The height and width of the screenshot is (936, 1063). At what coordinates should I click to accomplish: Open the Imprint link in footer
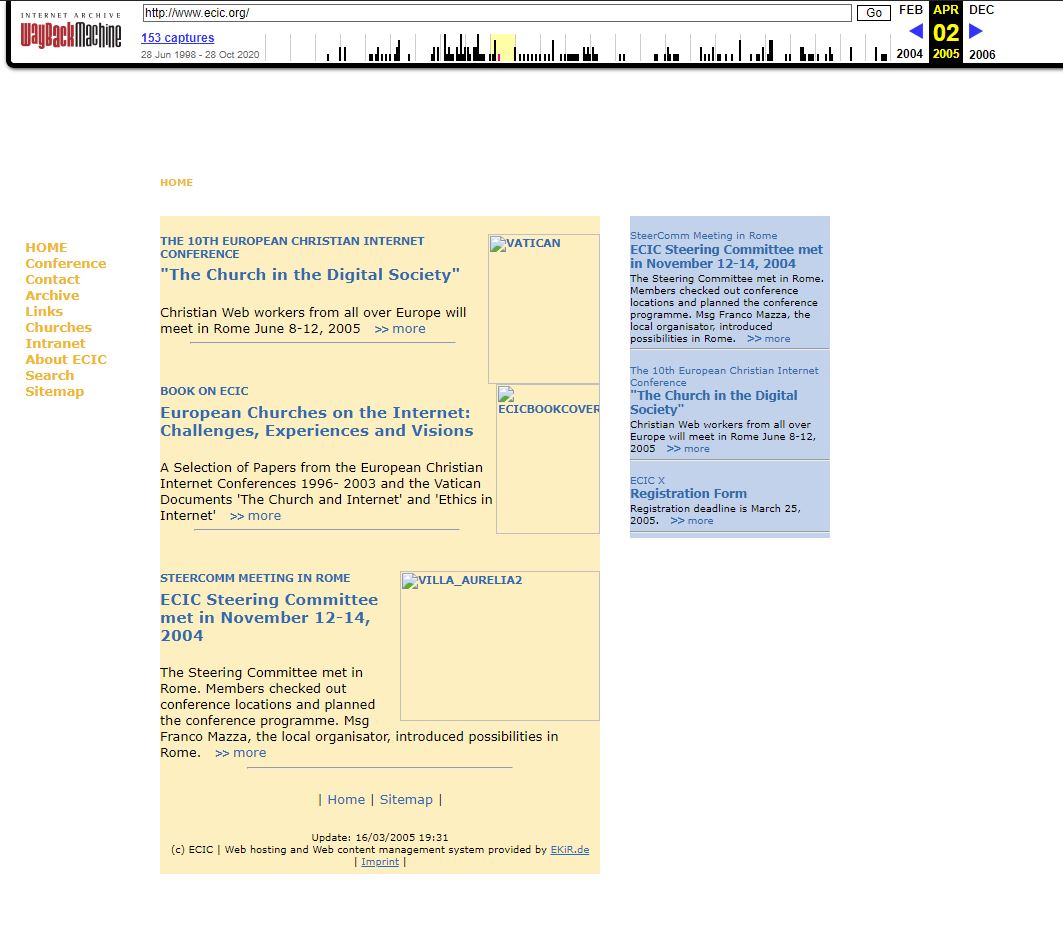click(x=380, y=862)
